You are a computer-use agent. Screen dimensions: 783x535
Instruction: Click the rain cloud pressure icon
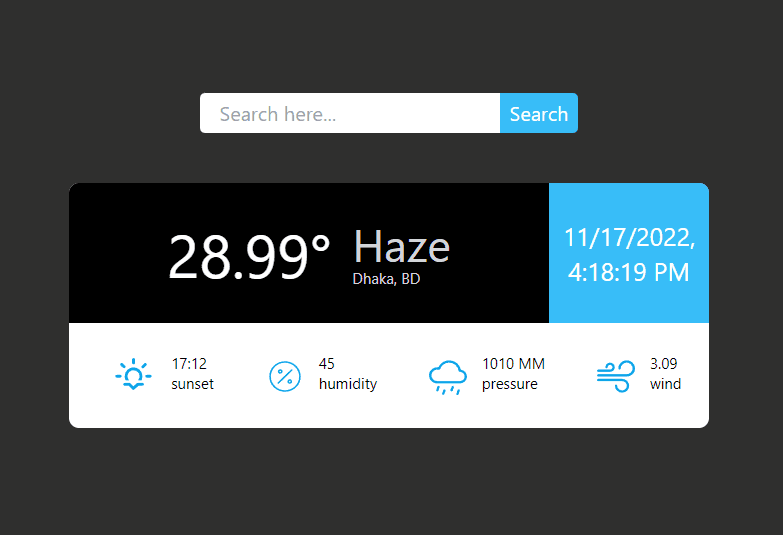pos(447,376)
